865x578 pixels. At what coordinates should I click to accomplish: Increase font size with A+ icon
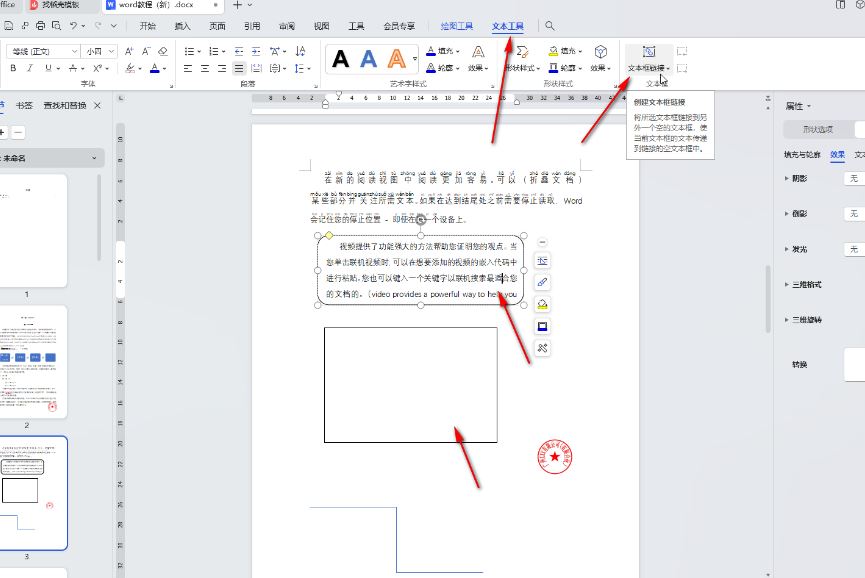pyautogui.click(x=129, y=51)
